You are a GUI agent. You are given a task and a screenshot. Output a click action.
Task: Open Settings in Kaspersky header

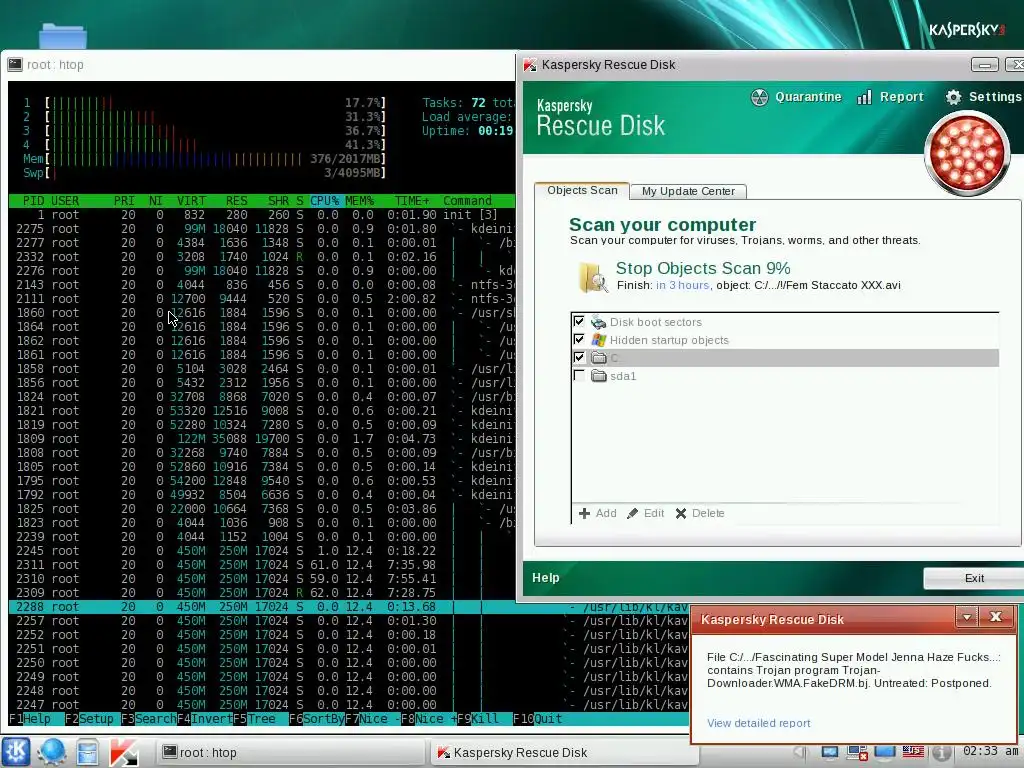pos(995,97)
